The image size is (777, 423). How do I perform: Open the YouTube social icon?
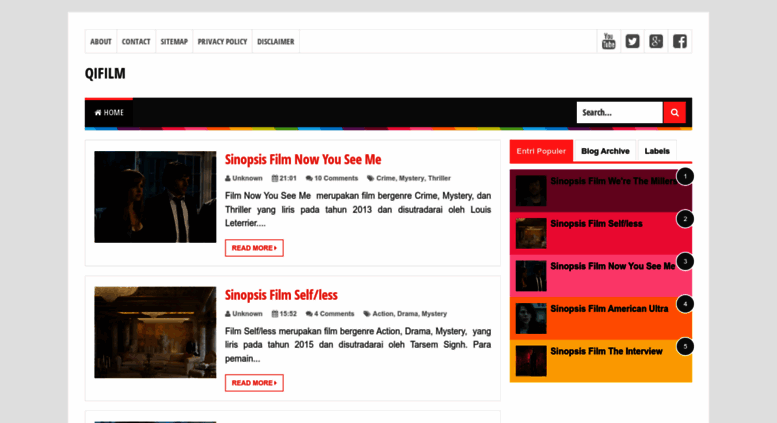point(609,41)
